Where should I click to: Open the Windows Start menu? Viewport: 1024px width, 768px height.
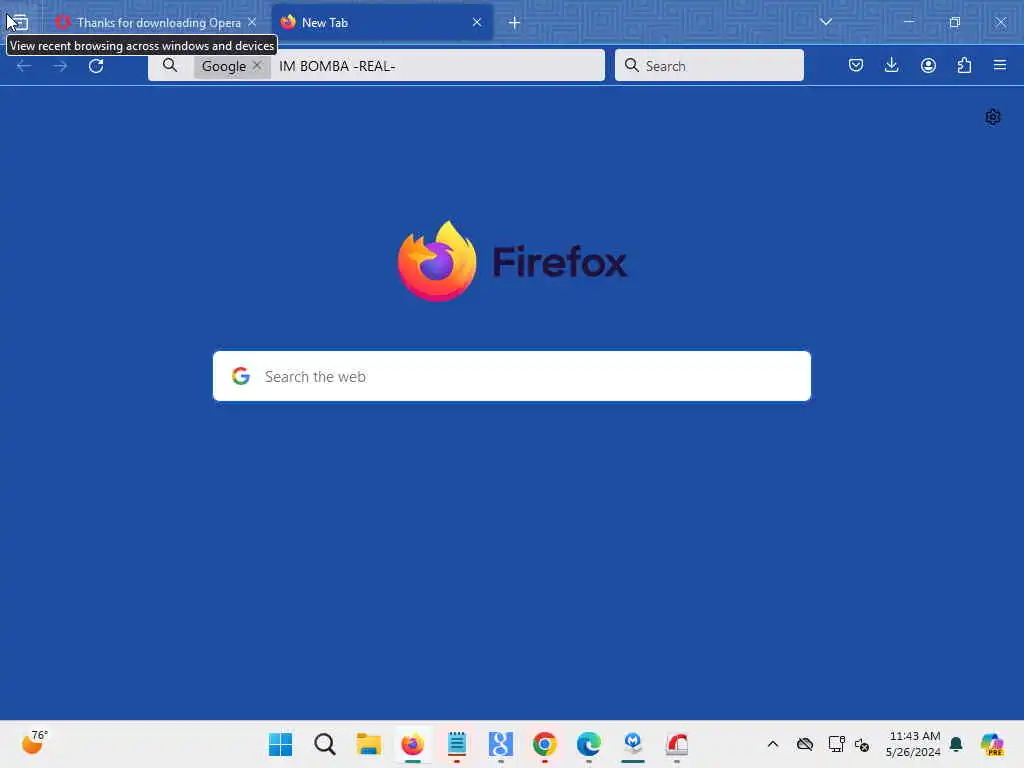281,744
